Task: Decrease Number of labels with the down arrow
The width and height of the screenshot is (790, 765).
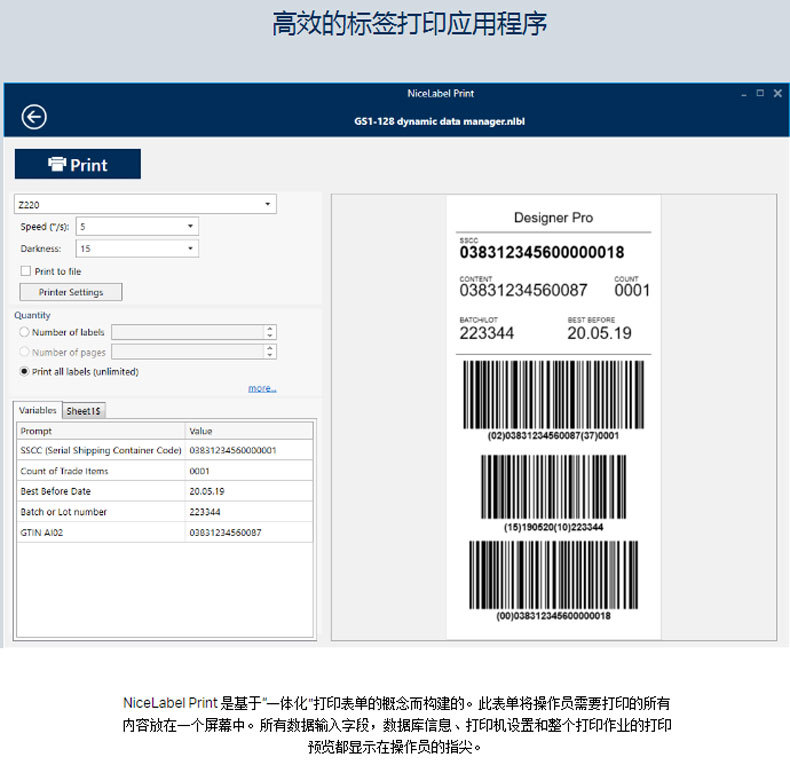Action: click(270, 336)
